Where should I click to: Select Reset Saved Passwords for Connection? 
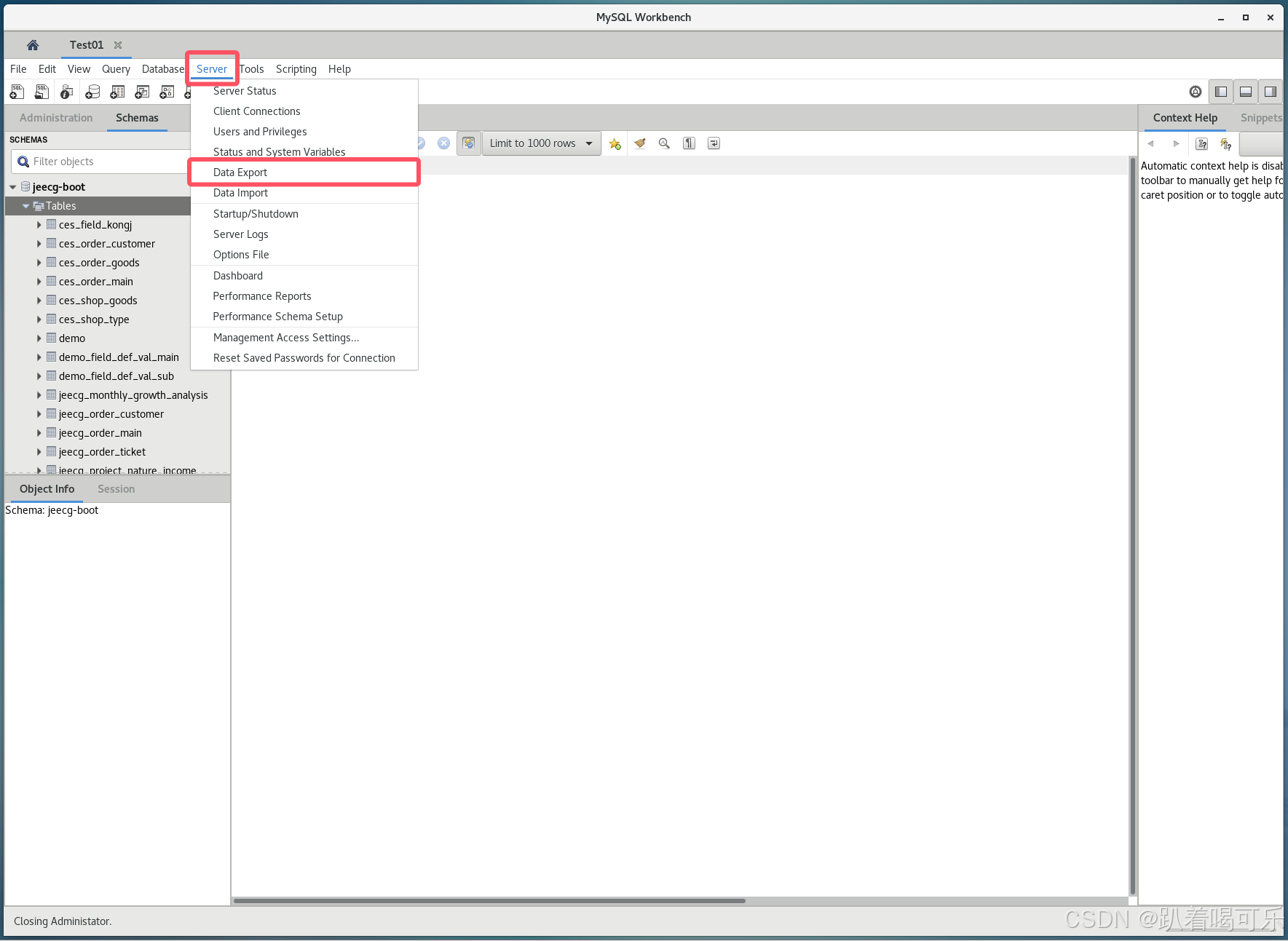click(x=304, y=358)
